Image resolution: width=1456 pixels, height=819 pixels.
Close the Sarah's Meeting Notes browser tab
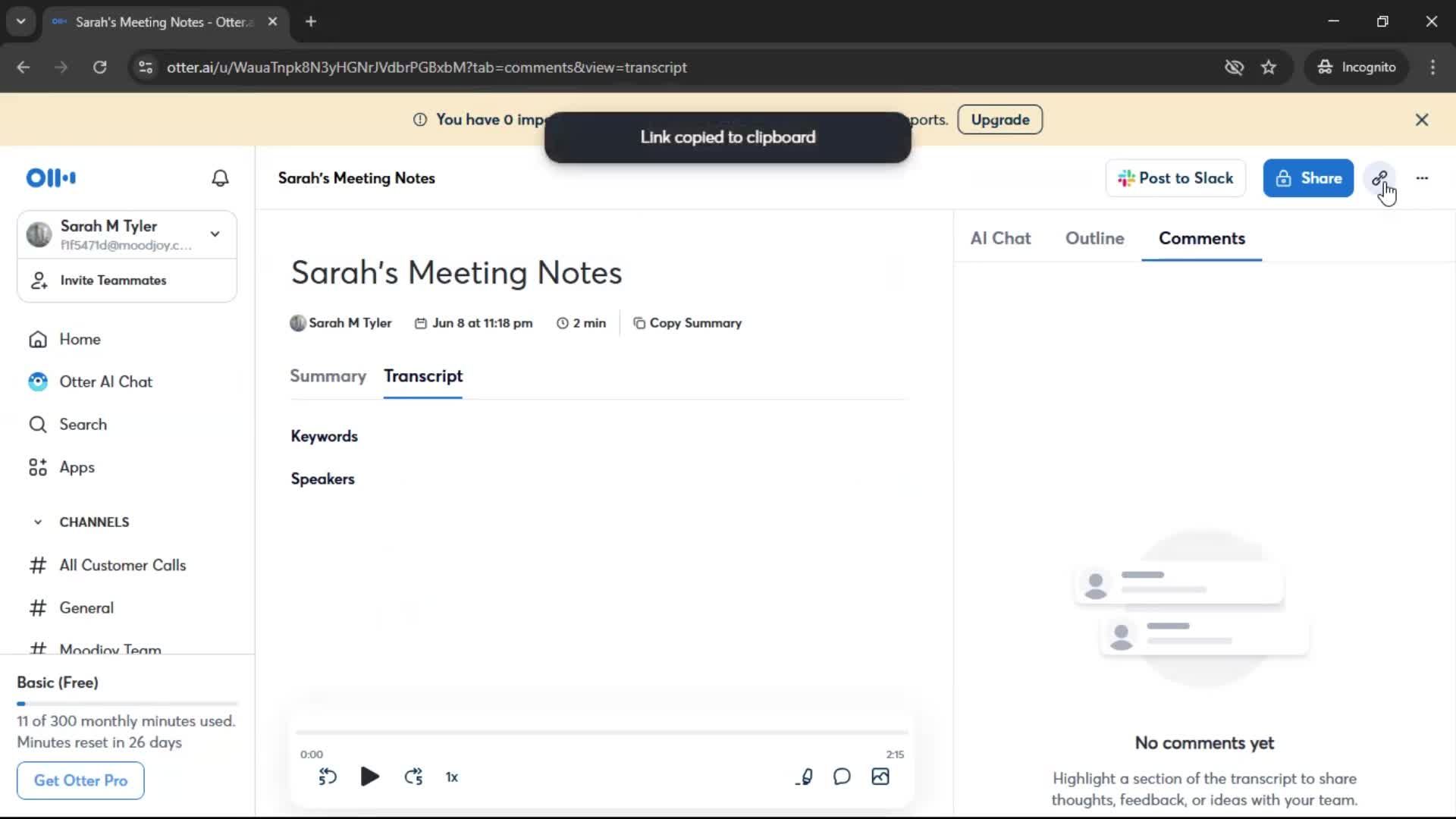click(x=272, y=21)
